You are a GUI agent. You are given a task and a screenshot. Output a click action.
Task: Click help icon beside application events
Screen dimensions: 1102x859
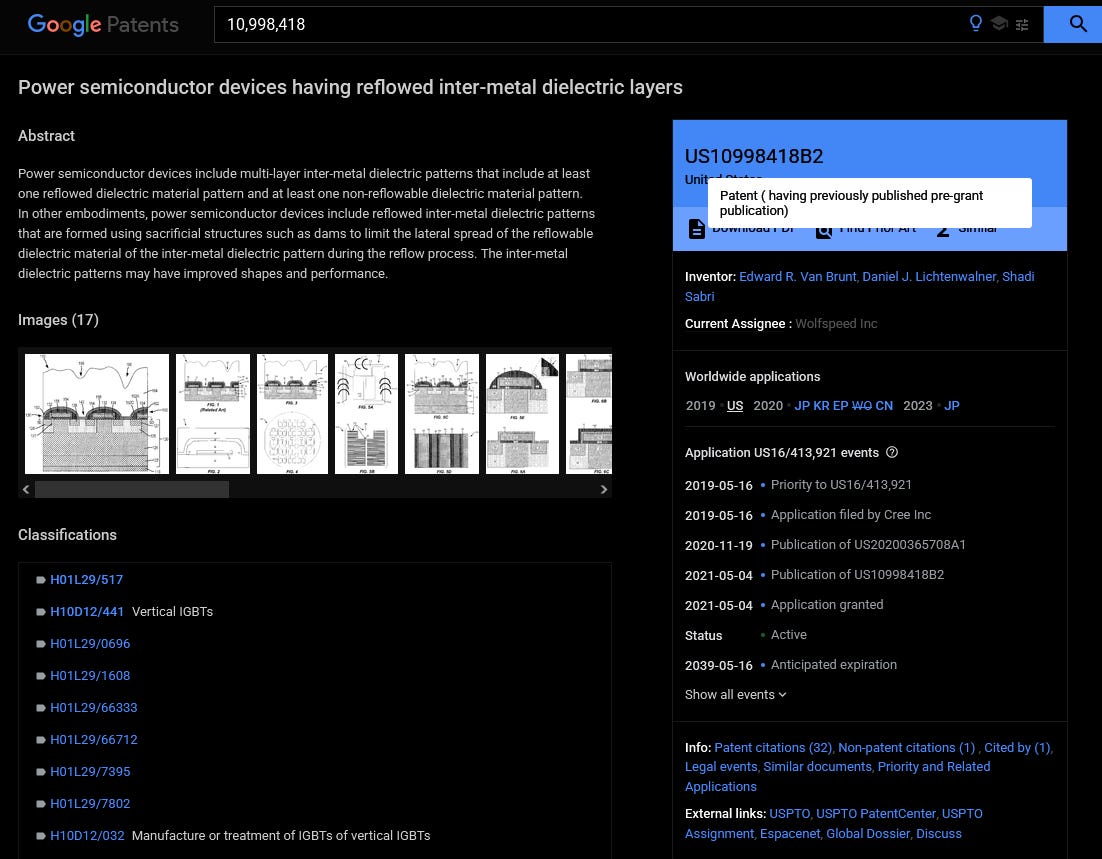tap(892, 452)
